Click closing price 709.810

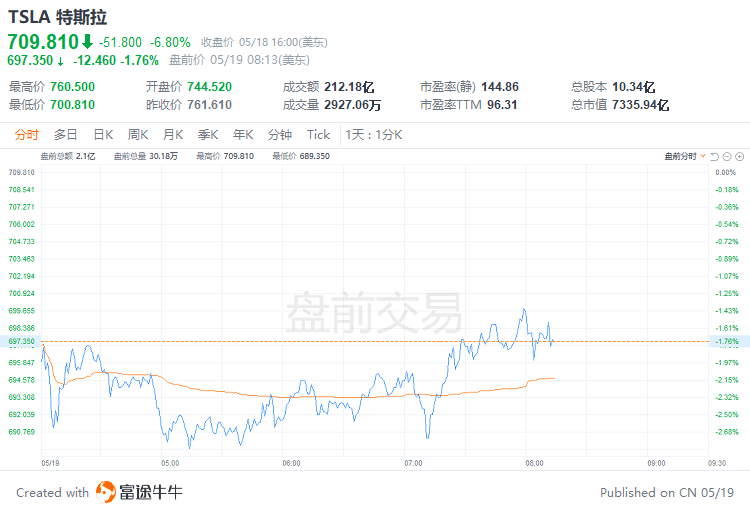(43, 42)
